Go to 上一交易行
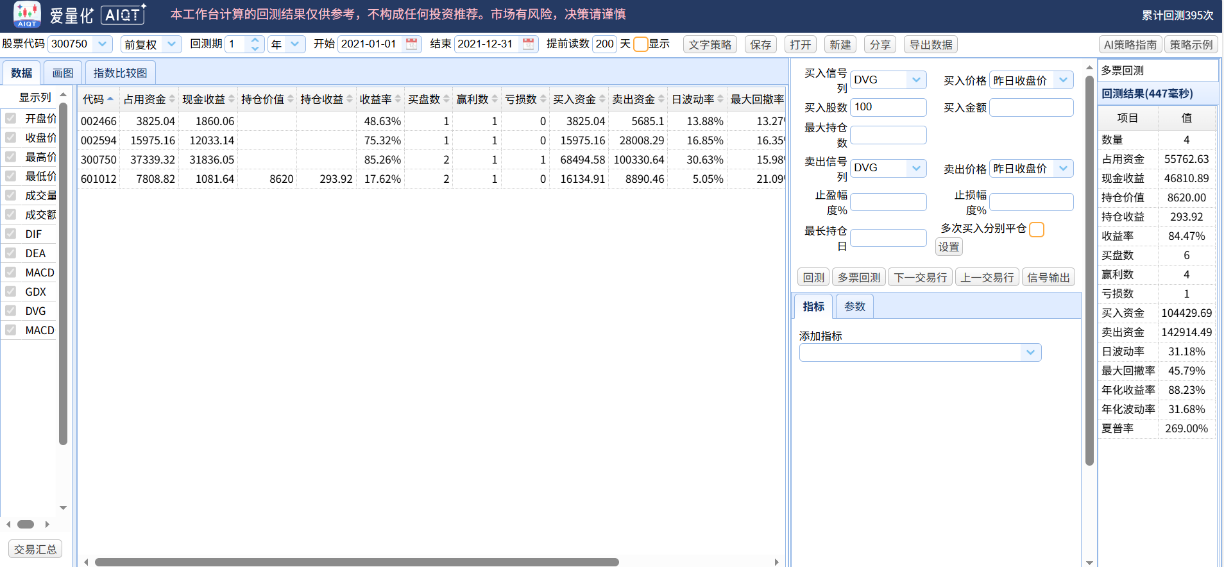The image size is (1224, 567). click(987, 277)
